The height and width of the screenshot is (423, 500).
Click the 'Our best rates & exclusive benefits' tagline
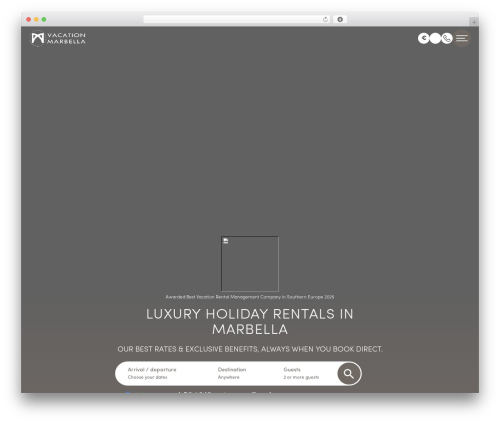tap(250, 349)
